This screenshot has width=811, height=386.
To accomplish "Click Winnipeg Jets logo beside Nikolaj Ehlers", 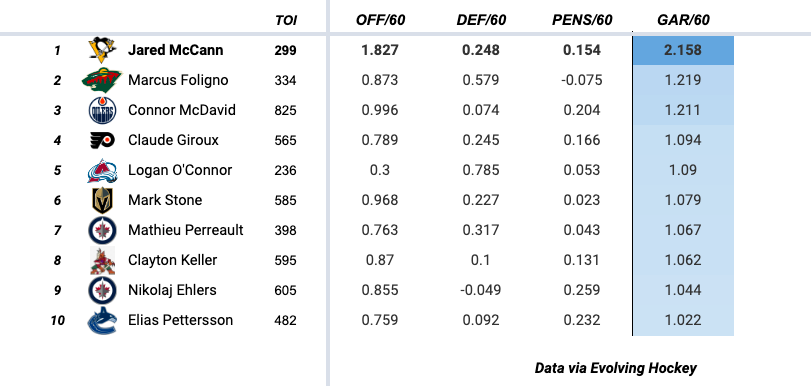I will (102, 290).
